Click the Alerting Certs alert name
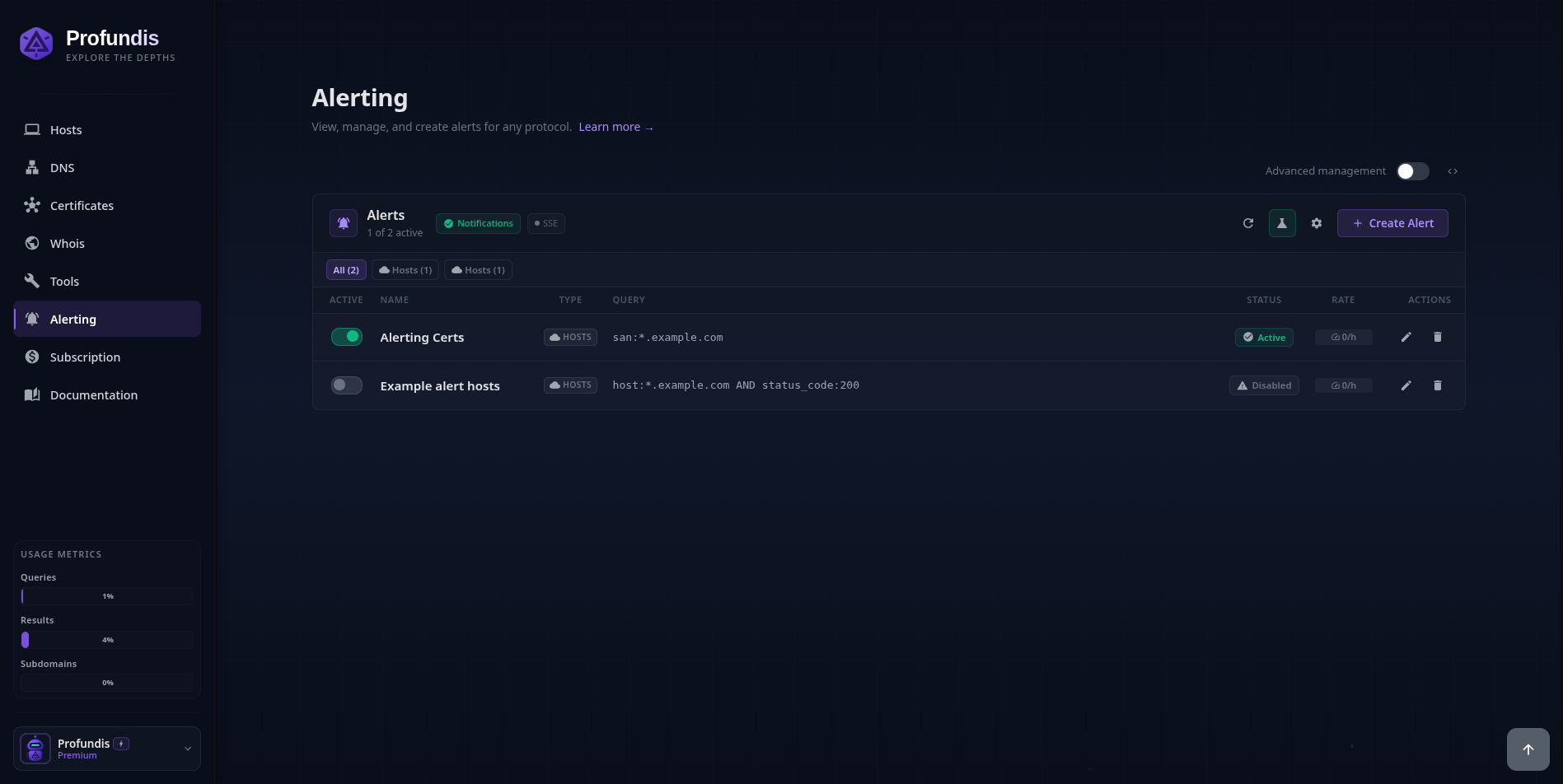The width and height of the screenshot is (1563, 784). (x=422, y=338)
